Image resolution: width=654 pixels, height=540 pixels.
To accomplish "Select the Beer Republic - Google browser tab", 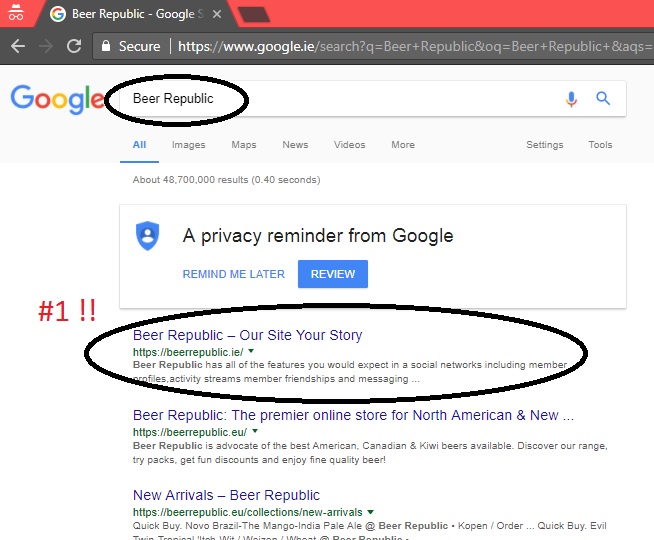I will (x=136, y=14).
